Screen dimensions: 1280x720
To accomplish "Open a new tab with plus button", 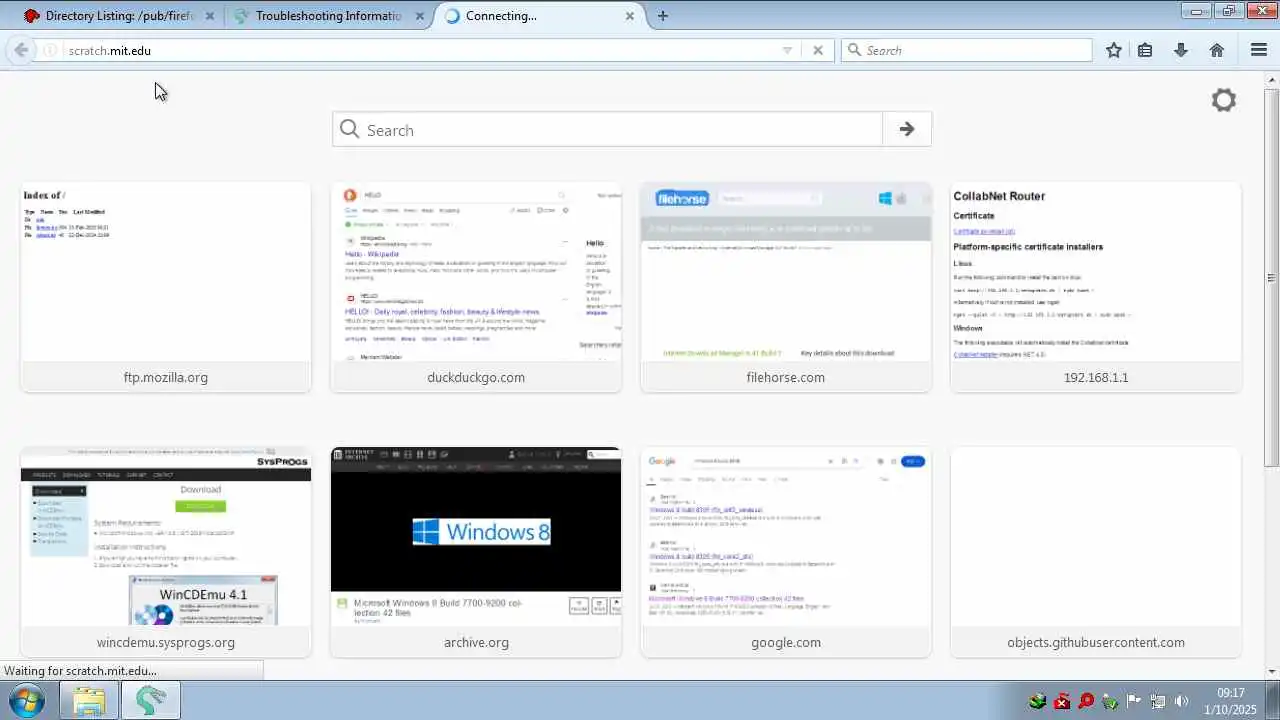I will coord(663,16).
